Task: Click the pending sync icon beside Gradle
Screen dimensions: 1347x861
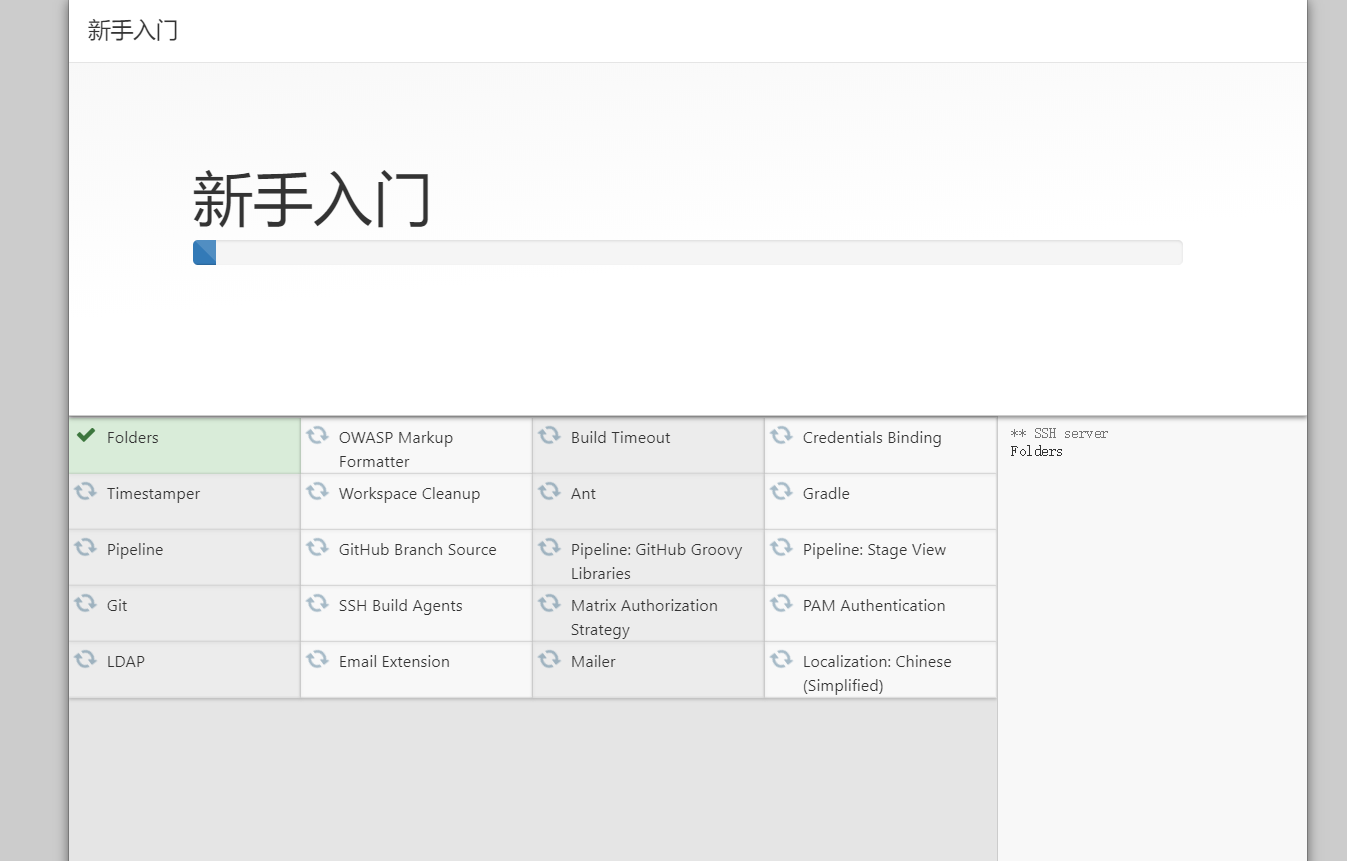Action: coord(781,491)
